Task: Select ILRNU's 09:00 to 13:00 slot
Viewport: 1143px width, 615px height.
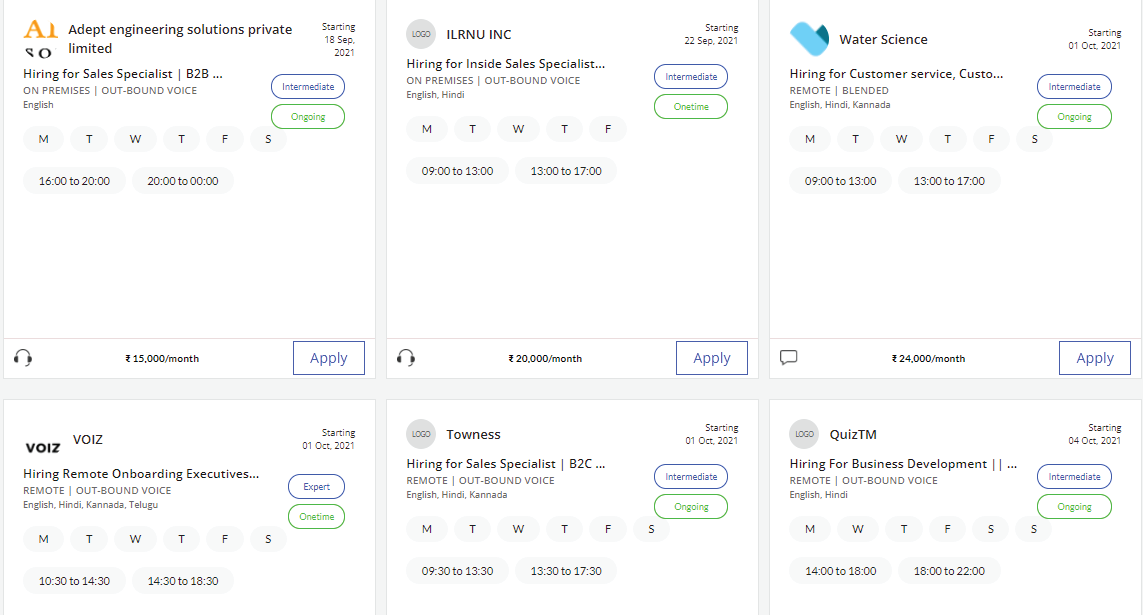Action: click(x=457, y=171)
